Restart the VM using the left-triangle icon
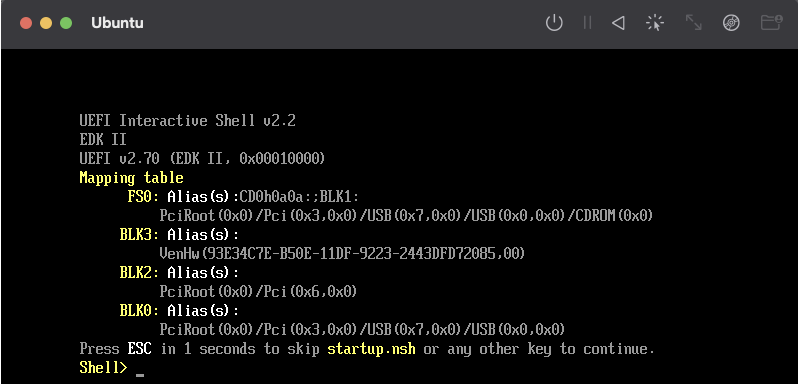This screenshot has width=798, height=384. tap(618, 23)
